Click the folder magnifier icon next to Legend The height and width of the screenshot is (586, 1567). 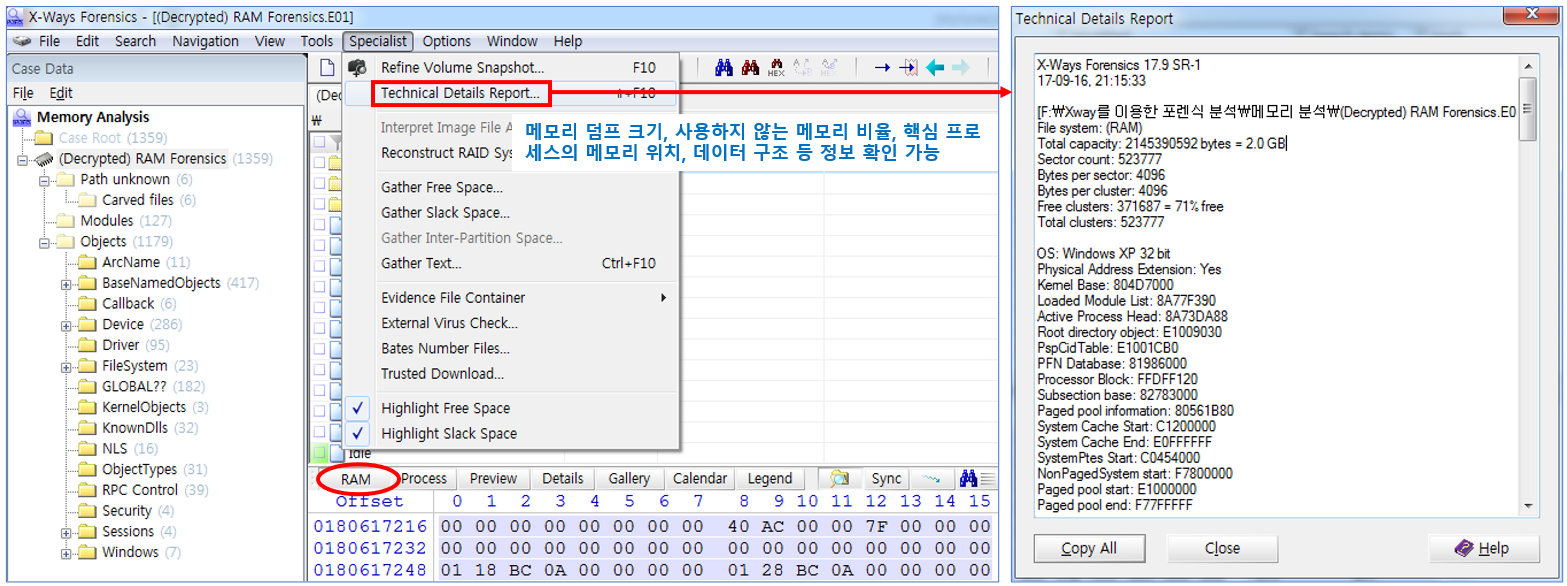pyautogui.click(x=838, y=478)
